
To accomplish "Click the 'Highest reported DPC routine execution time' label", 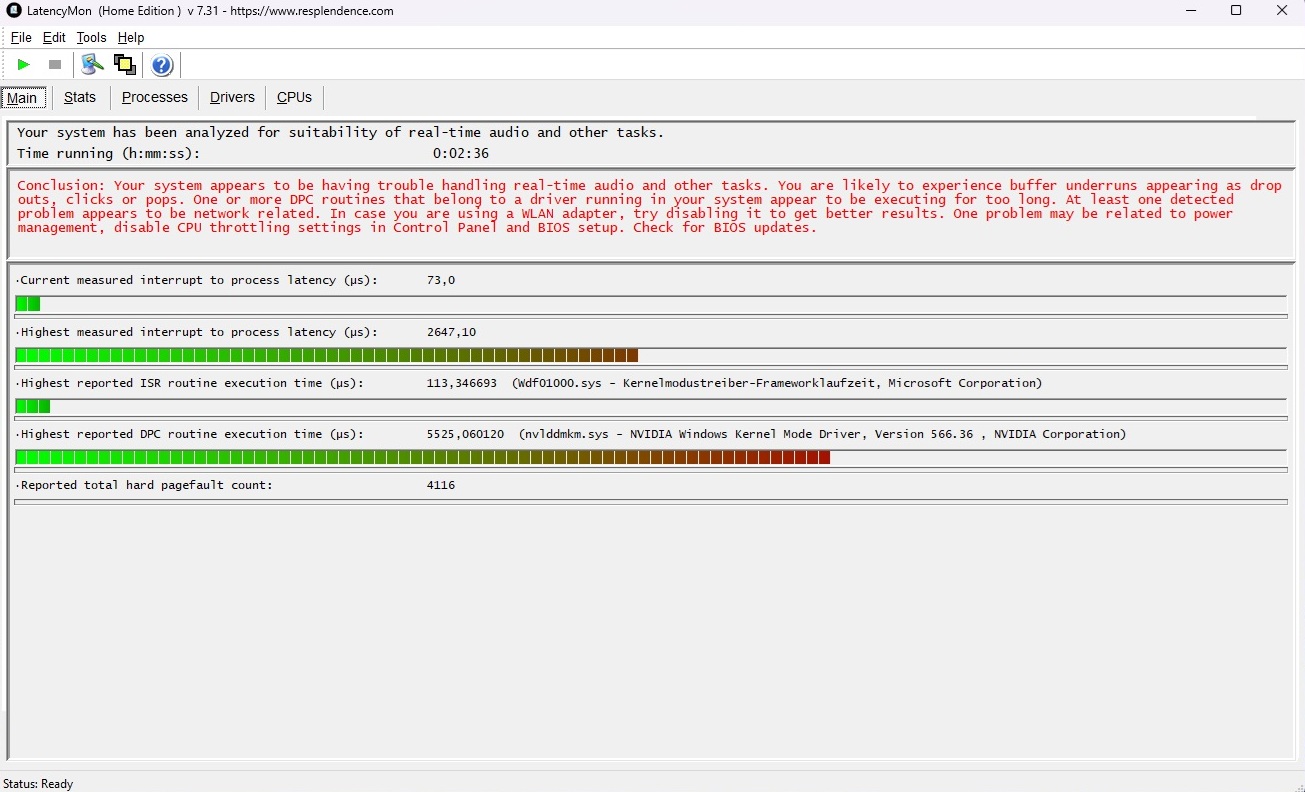I will point(191,434).
